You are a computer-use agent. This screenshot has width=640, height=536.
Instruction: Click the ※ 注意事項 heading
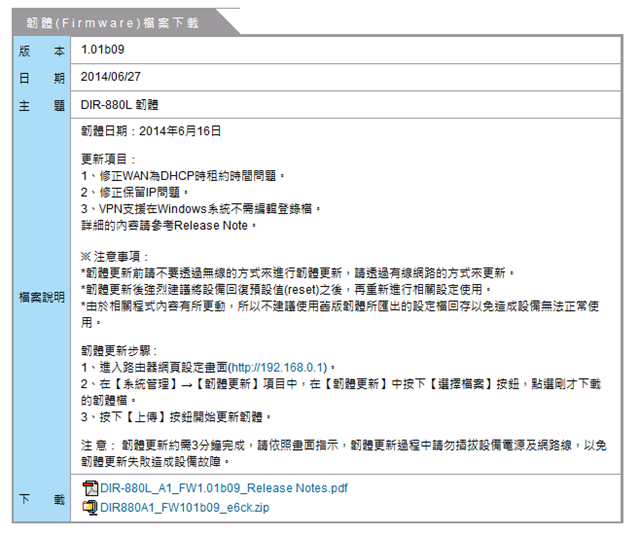tap(114, 256)
